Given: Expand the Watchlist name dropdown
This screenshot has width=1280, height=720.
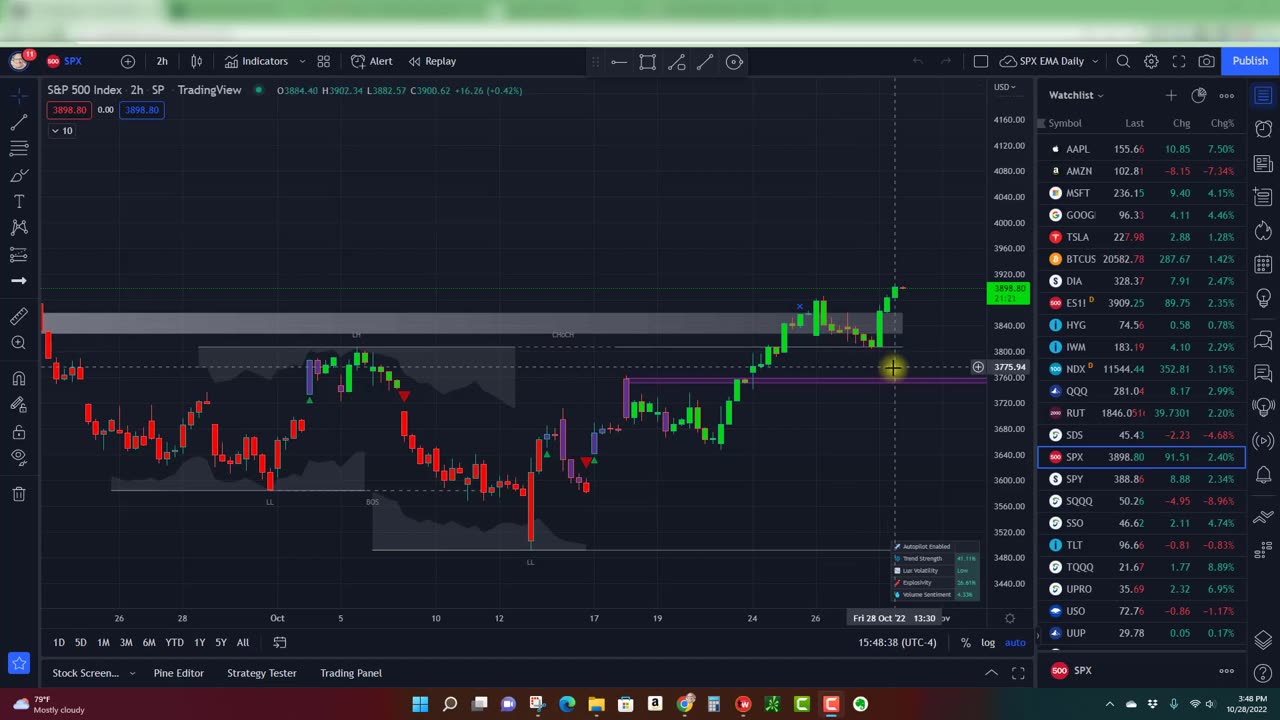Looking at the screenshot, I should point(1076,95).
